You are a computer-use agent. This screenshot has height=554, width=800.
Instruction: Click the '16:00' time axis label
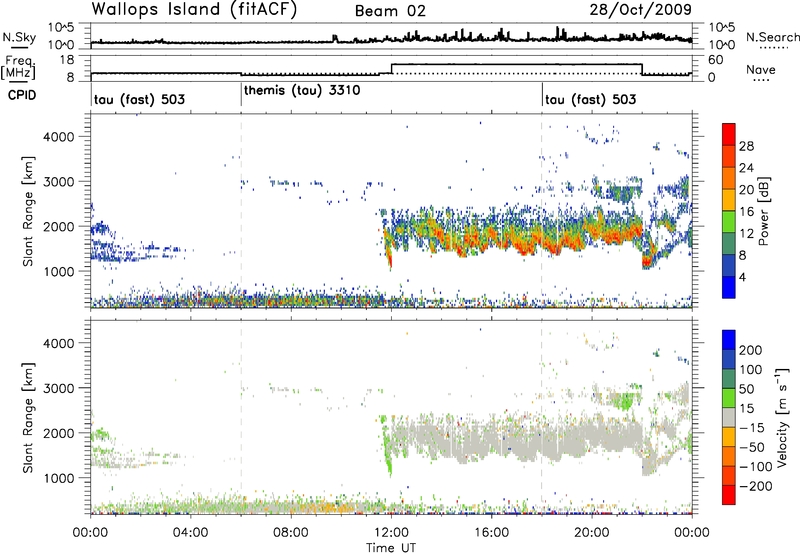tap(491, 533)
